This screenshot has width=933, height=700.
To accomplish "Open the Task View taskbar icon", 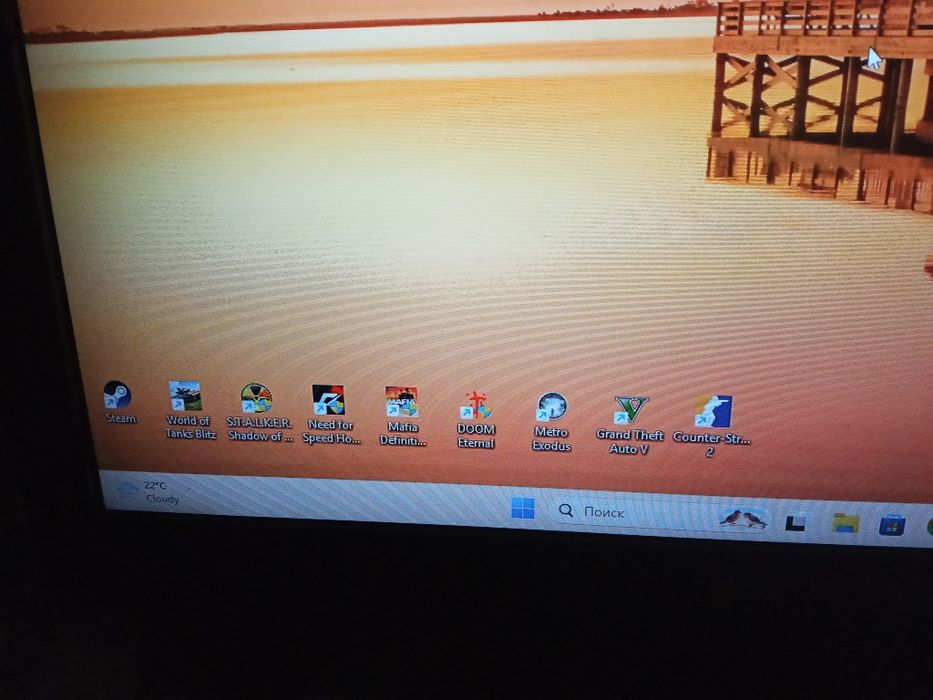I will pyautogui.click(x=796, y=522).
